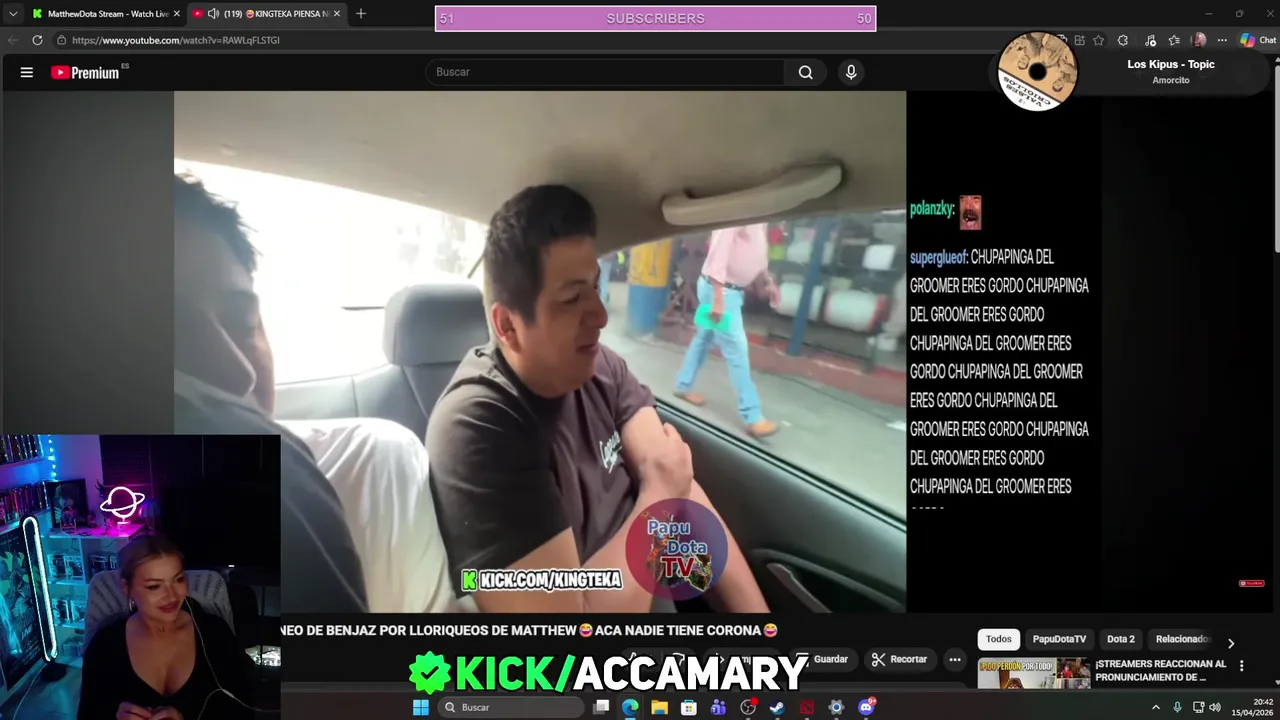Open browser extensions puzzle icon
1280x720 pixels.
[1123, 40]
